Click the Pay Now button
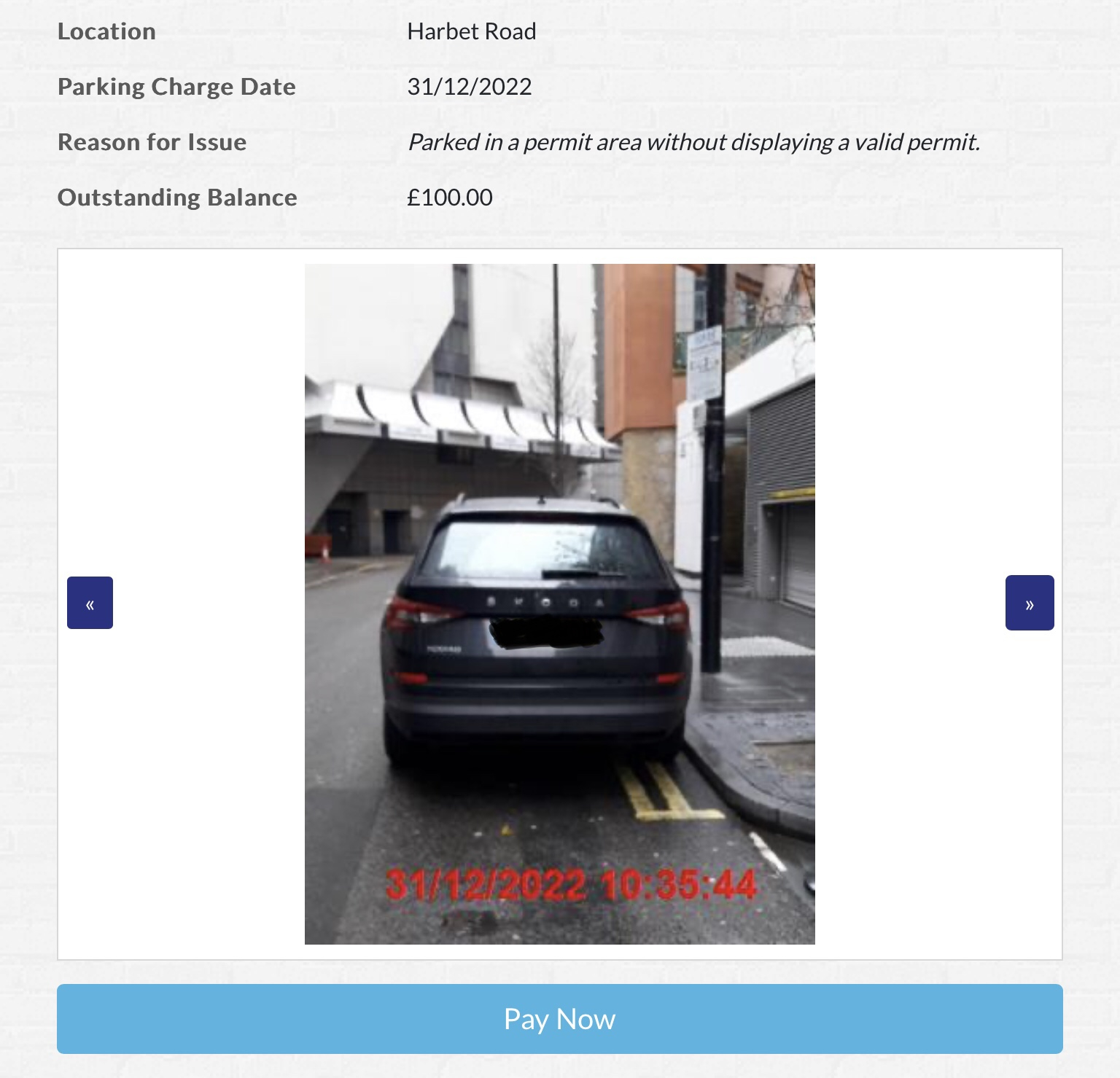 tap(560, 1019)
